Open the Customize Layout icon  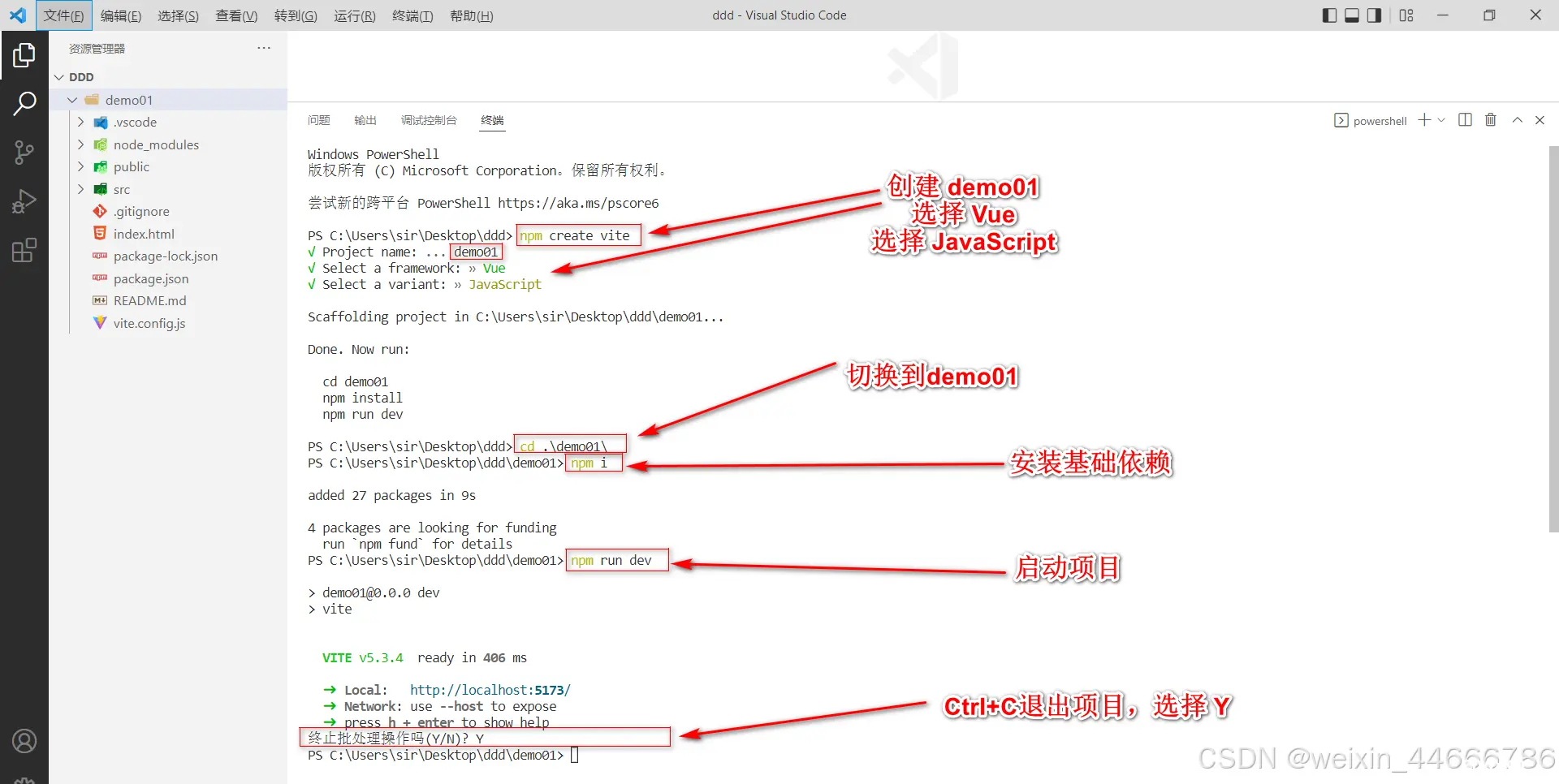coord(1407,15)
